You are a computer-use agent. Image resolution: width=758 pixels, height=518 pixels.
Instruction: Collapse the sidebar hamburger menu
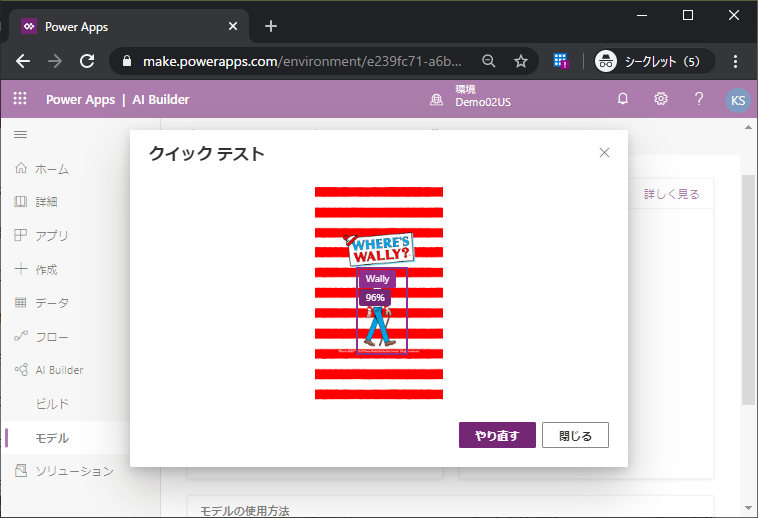20,134
